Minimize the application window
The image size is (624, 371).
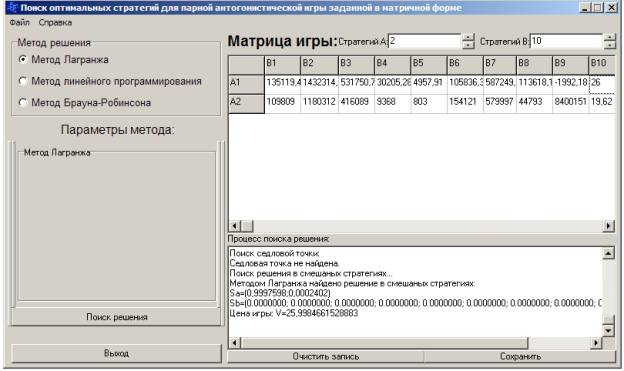point(585,8)
